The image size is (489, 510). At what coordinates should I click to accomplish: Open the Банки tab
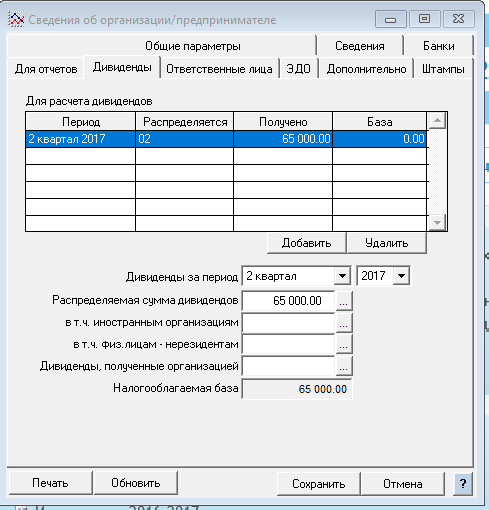click(x=439, y=46)
